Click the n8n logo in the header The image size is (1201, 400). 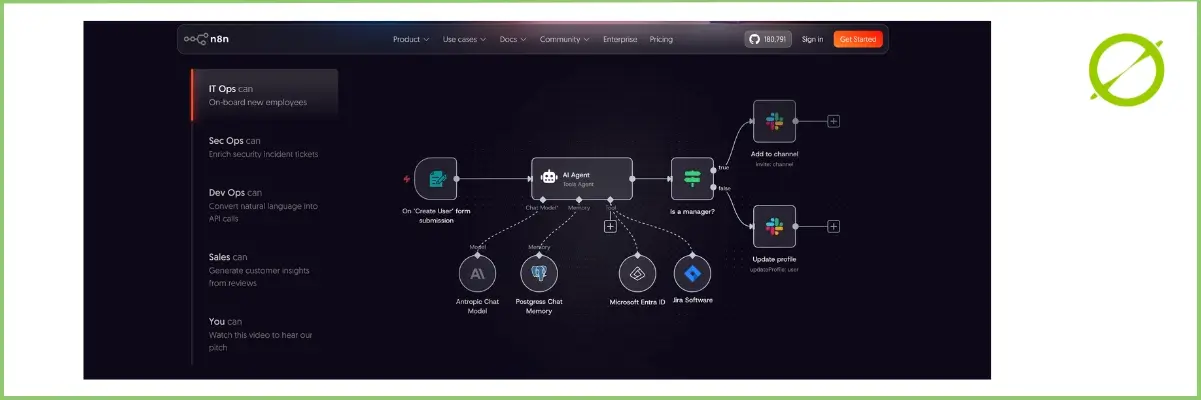(x=207, y=39)
